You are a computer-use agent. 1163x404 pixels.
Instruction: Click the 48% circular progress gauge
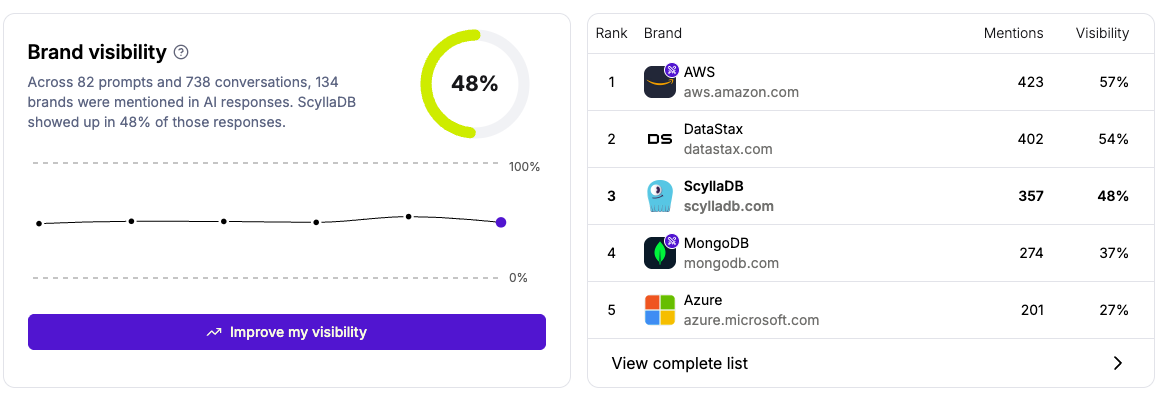[x=474, y=84]
